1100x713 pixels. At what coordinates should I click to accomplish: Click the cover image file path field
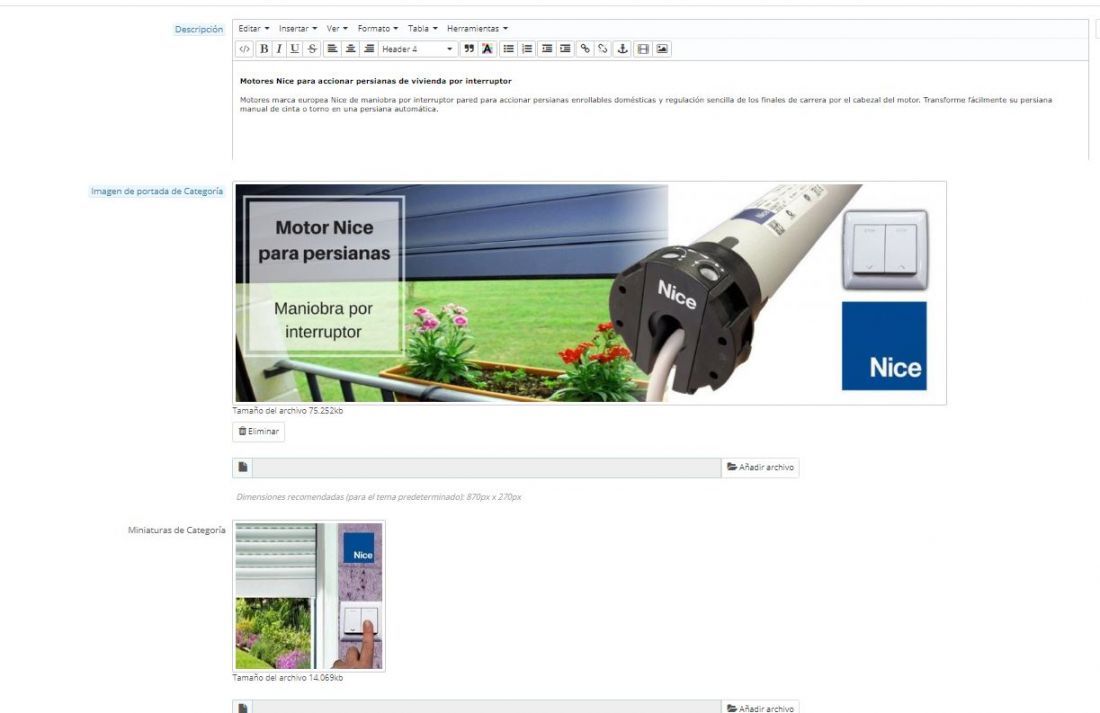point(486,468)
